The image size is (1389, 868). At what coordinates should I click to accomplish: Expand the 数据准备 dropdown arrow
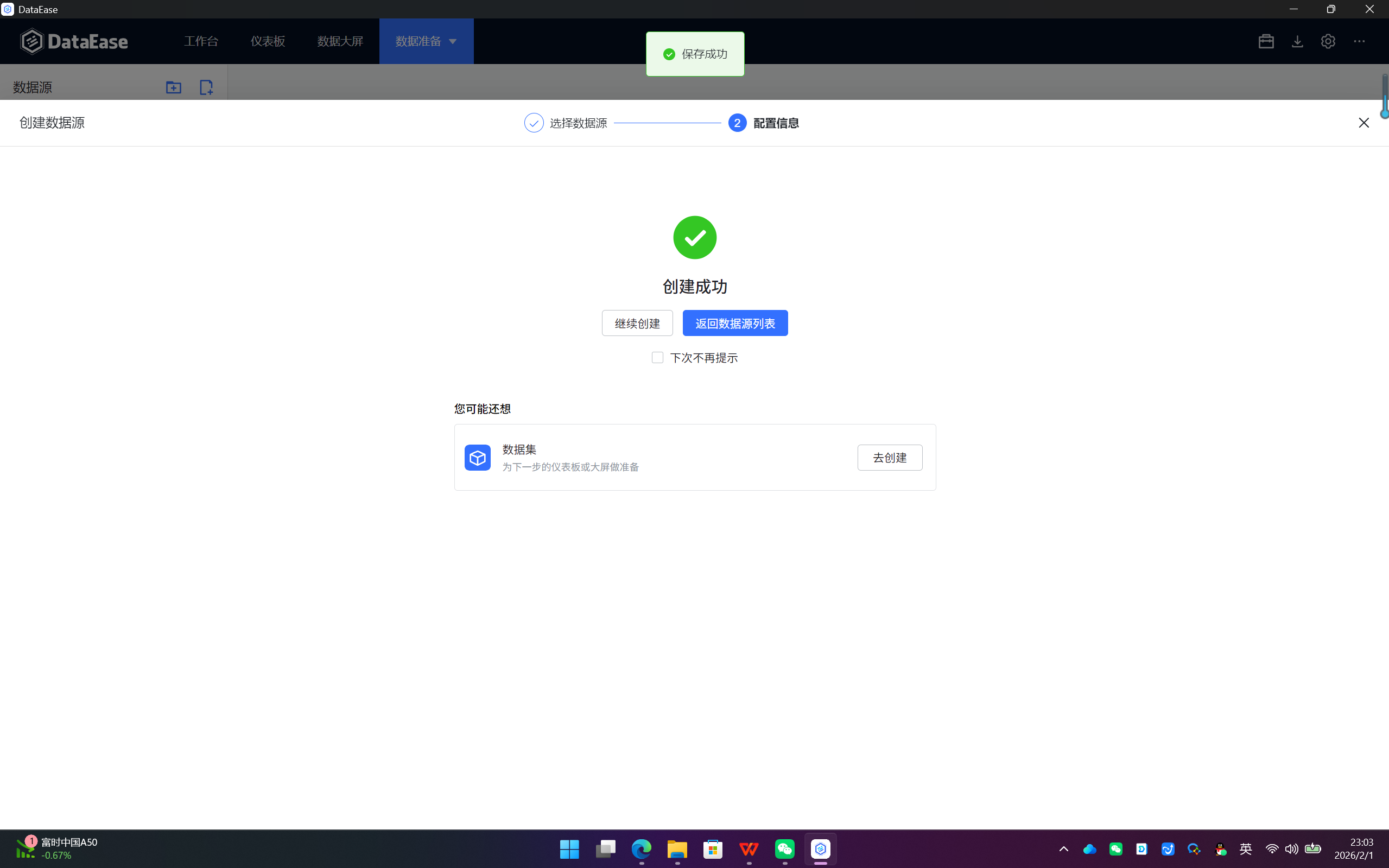click(453, 41)
